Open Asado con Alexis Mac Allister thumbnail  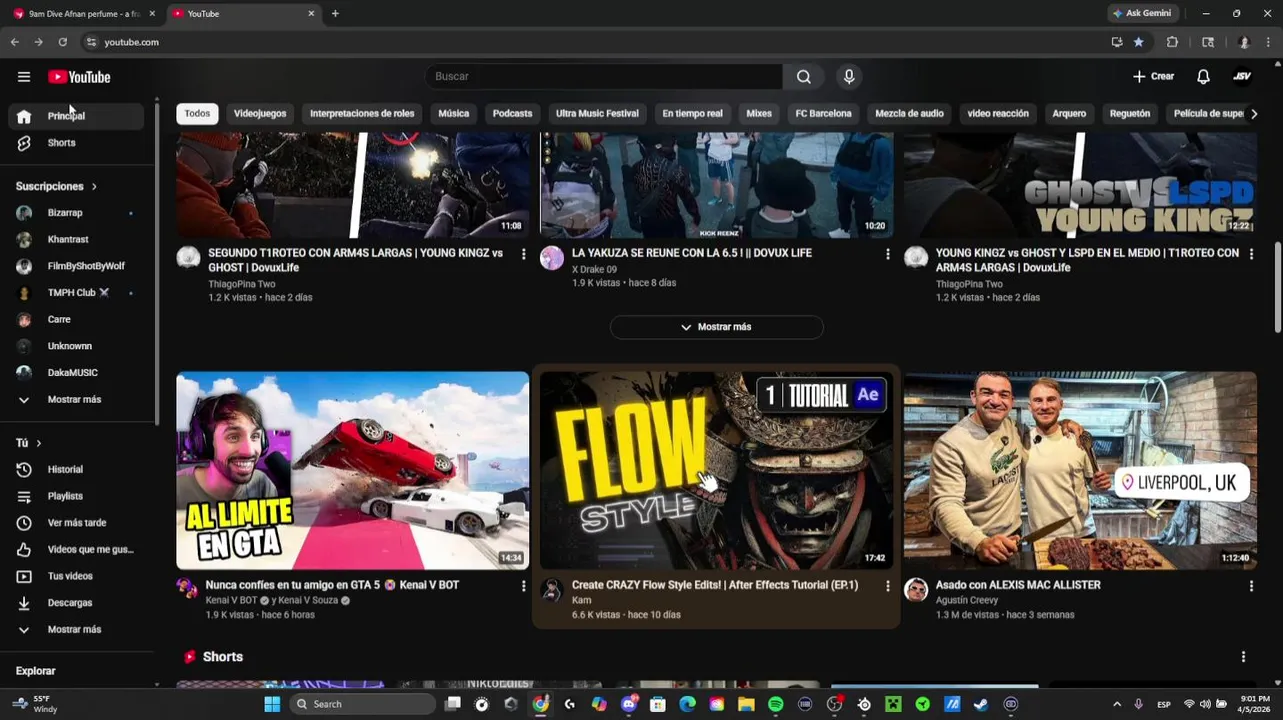(1080, 471)
